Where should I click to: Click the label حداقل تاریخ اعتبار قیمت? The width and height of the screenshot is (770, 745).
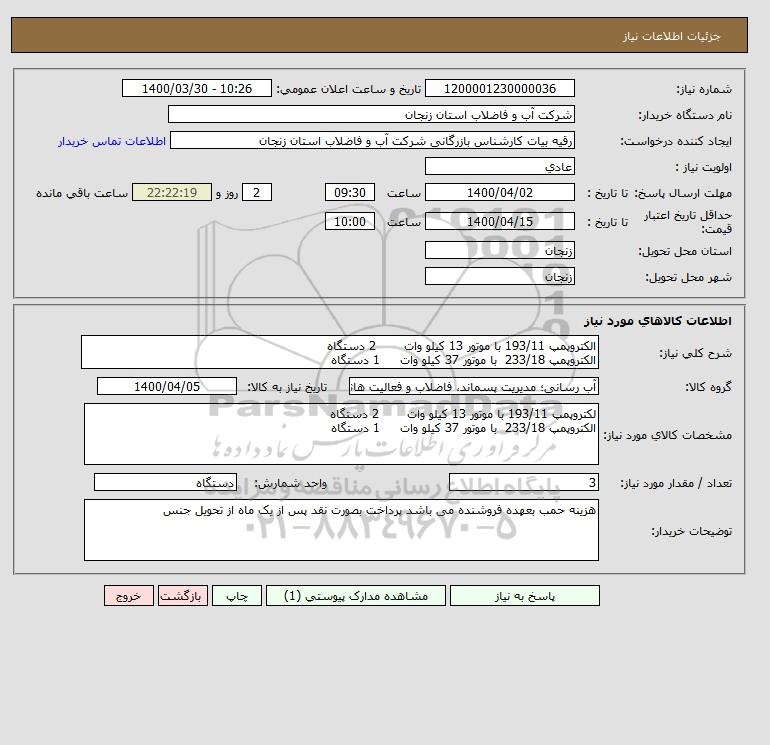click(688, 222)
